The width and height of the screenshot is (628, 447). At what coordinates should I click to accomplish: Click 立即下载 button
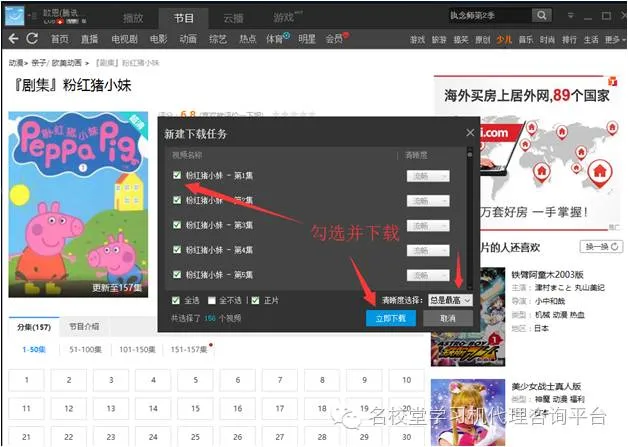391,318
